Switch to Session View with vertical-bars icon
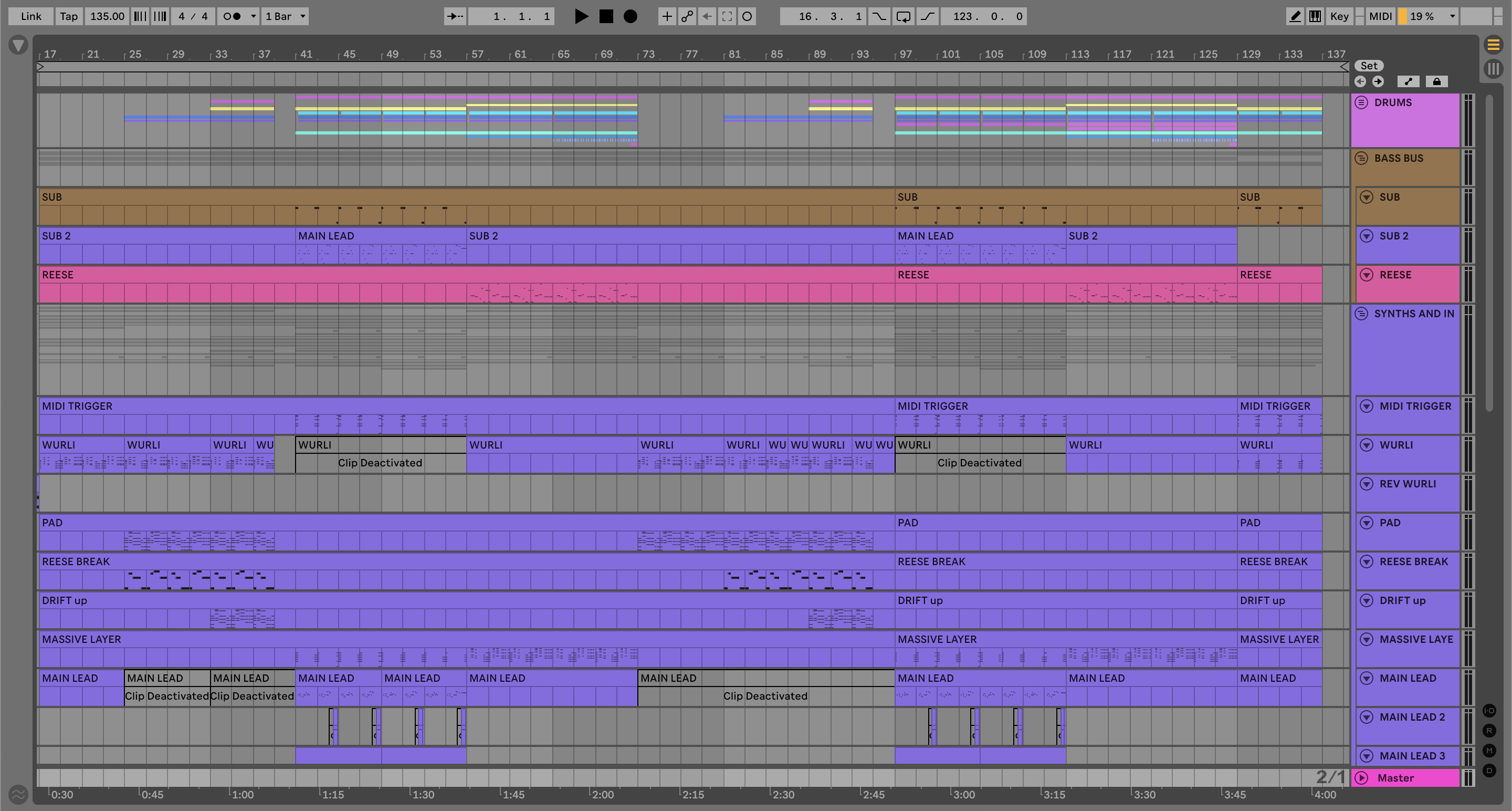This screenshot has height=811, width=1512. 1493,69
